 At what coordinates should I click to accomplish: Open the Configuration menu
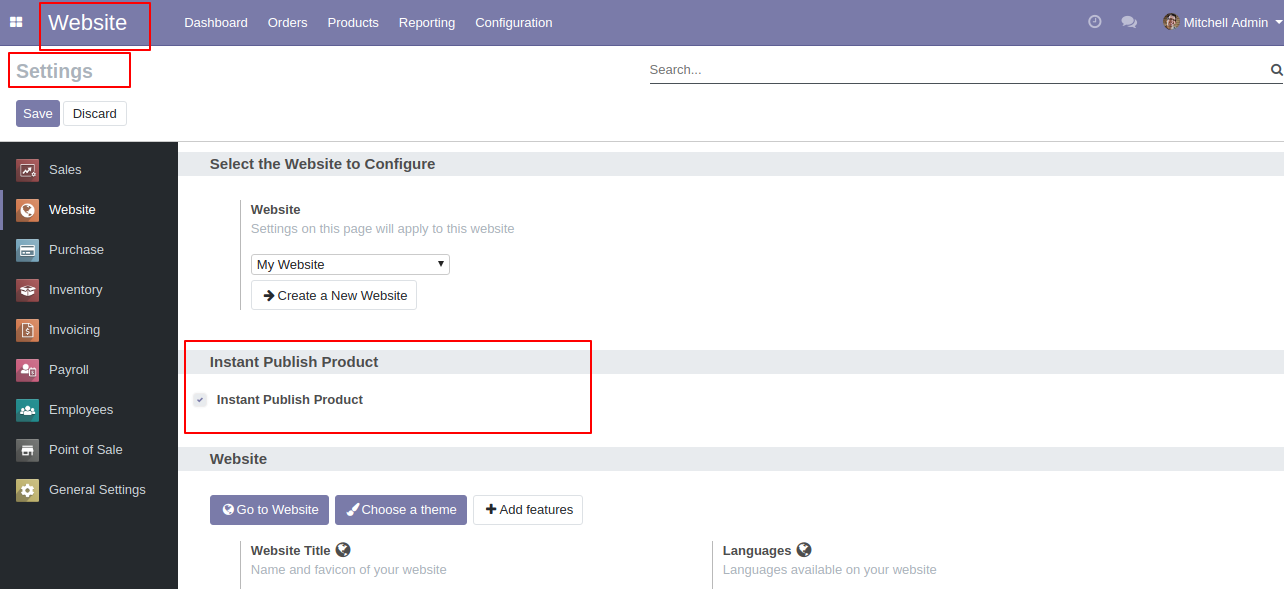tap(513, 22)
